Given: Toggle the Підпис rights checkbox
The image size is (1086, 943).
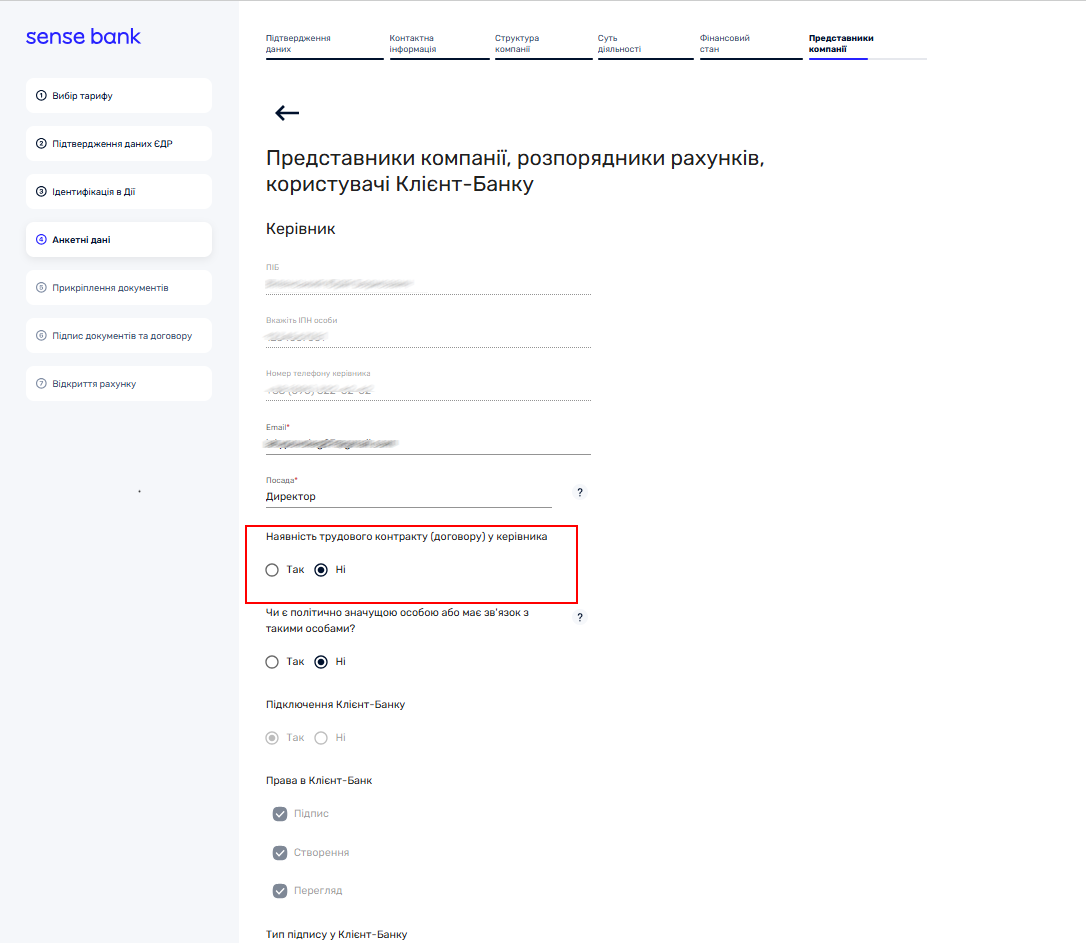Looking at the screenshot, I should [x=280, y=814].
